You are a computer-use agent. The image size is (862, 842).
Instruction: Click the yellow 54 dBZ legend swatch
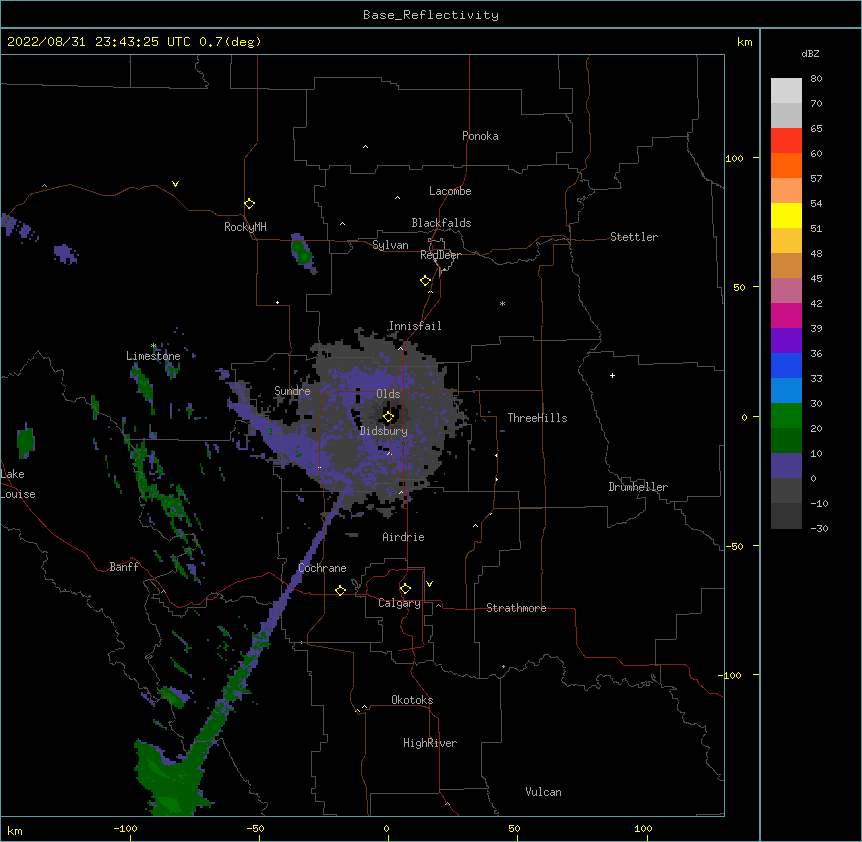coord(786,215)
